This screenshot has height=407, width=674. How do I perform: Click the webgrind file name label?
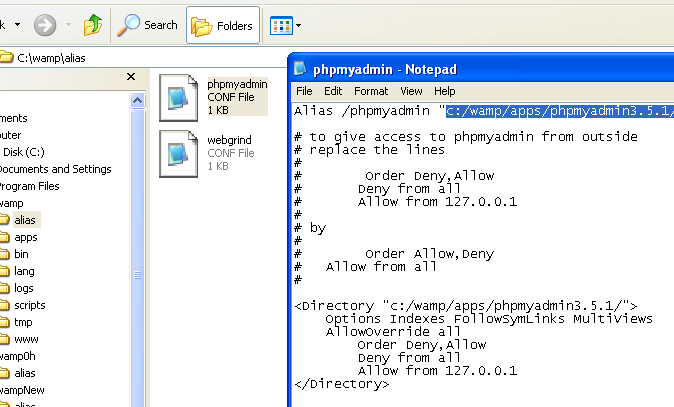pos(229,140)
